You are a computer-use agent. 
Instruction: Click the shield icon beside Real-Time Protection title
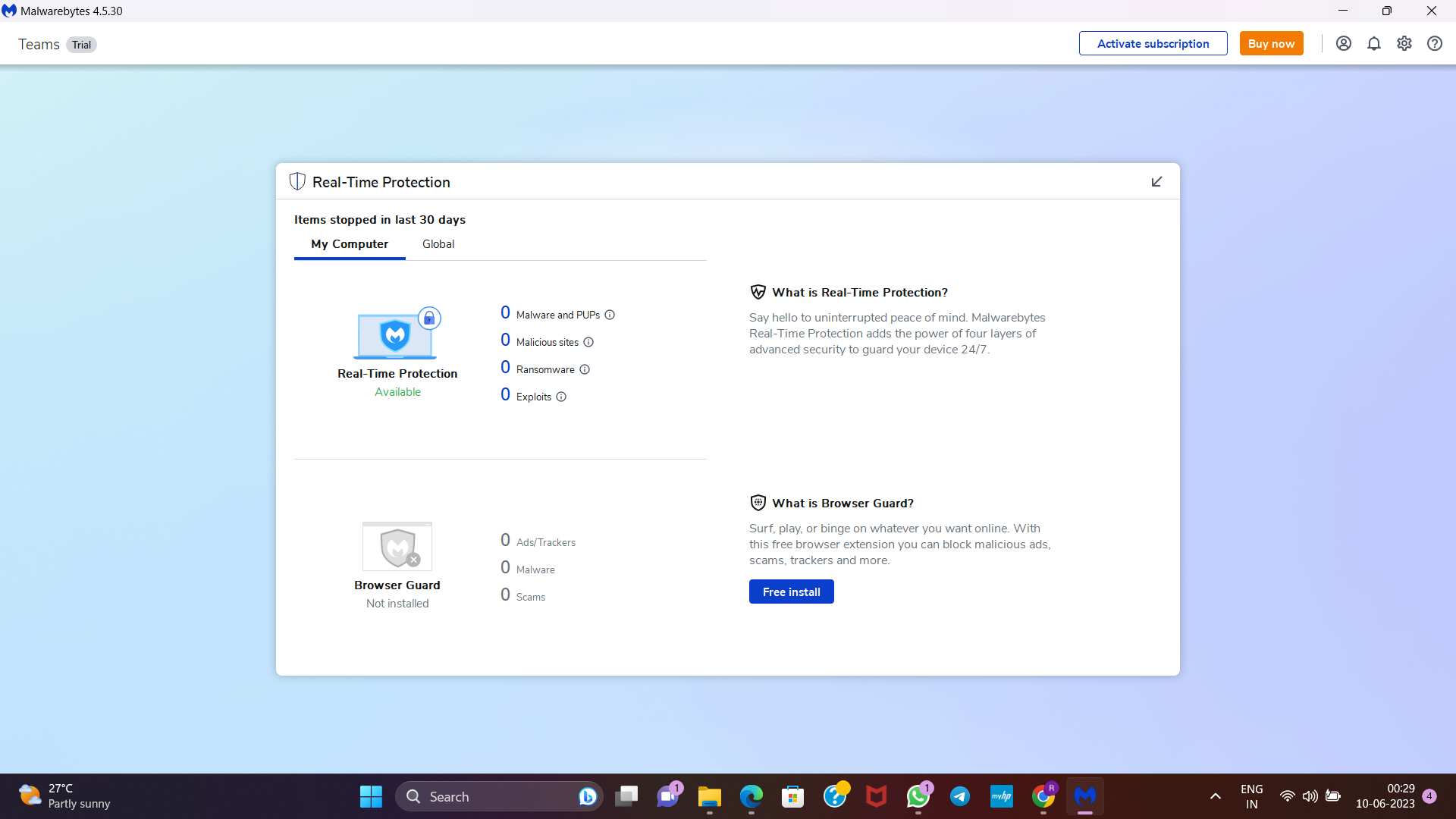297,182
